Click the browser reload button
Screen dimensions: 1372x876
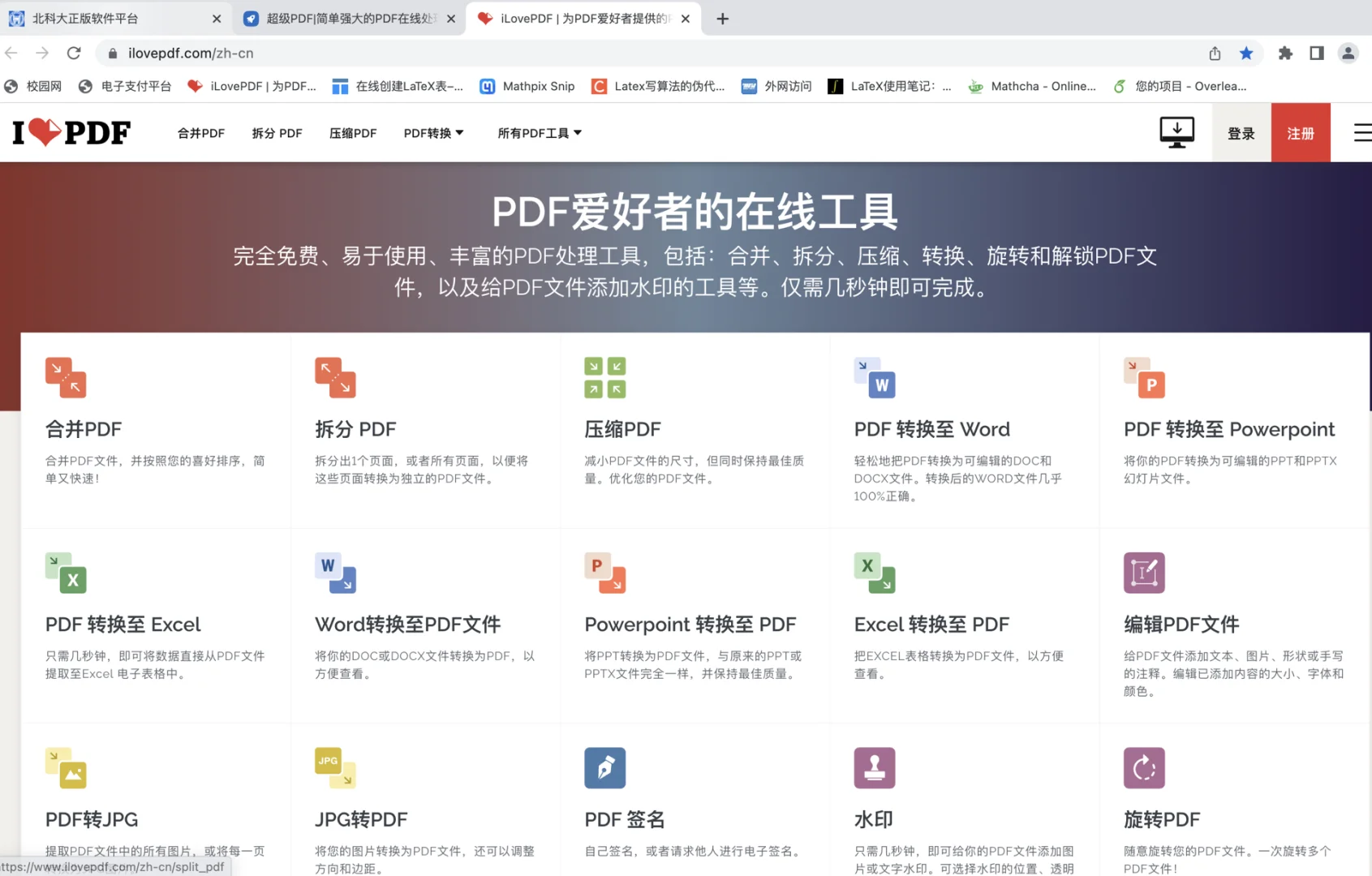[x=74, y=53]
